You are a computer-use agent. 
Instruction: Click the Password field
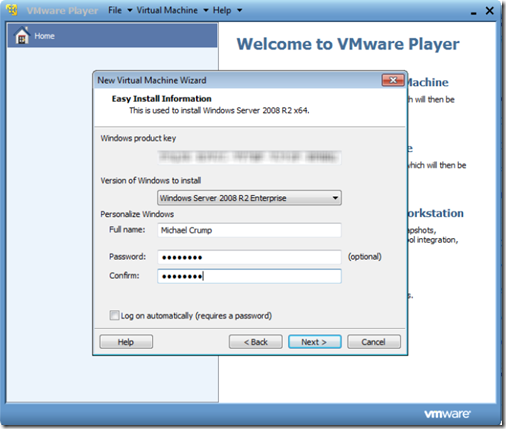pos(249,257)
